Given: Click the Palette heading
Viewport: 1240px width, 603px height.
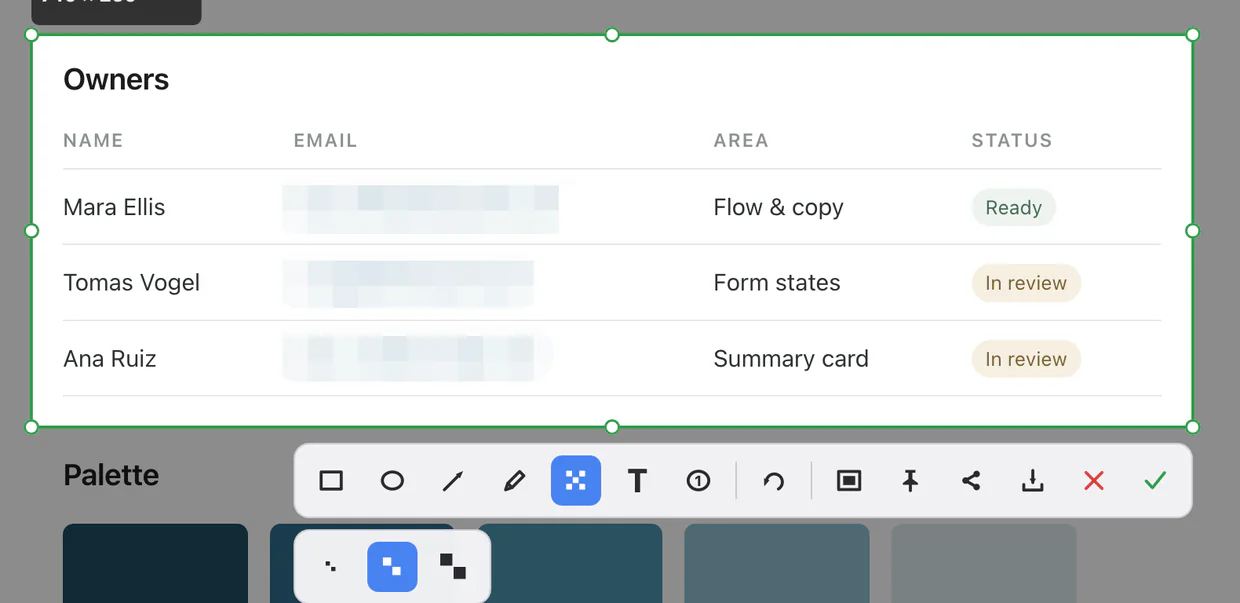Looking at the screenshot, I should 111,475.
